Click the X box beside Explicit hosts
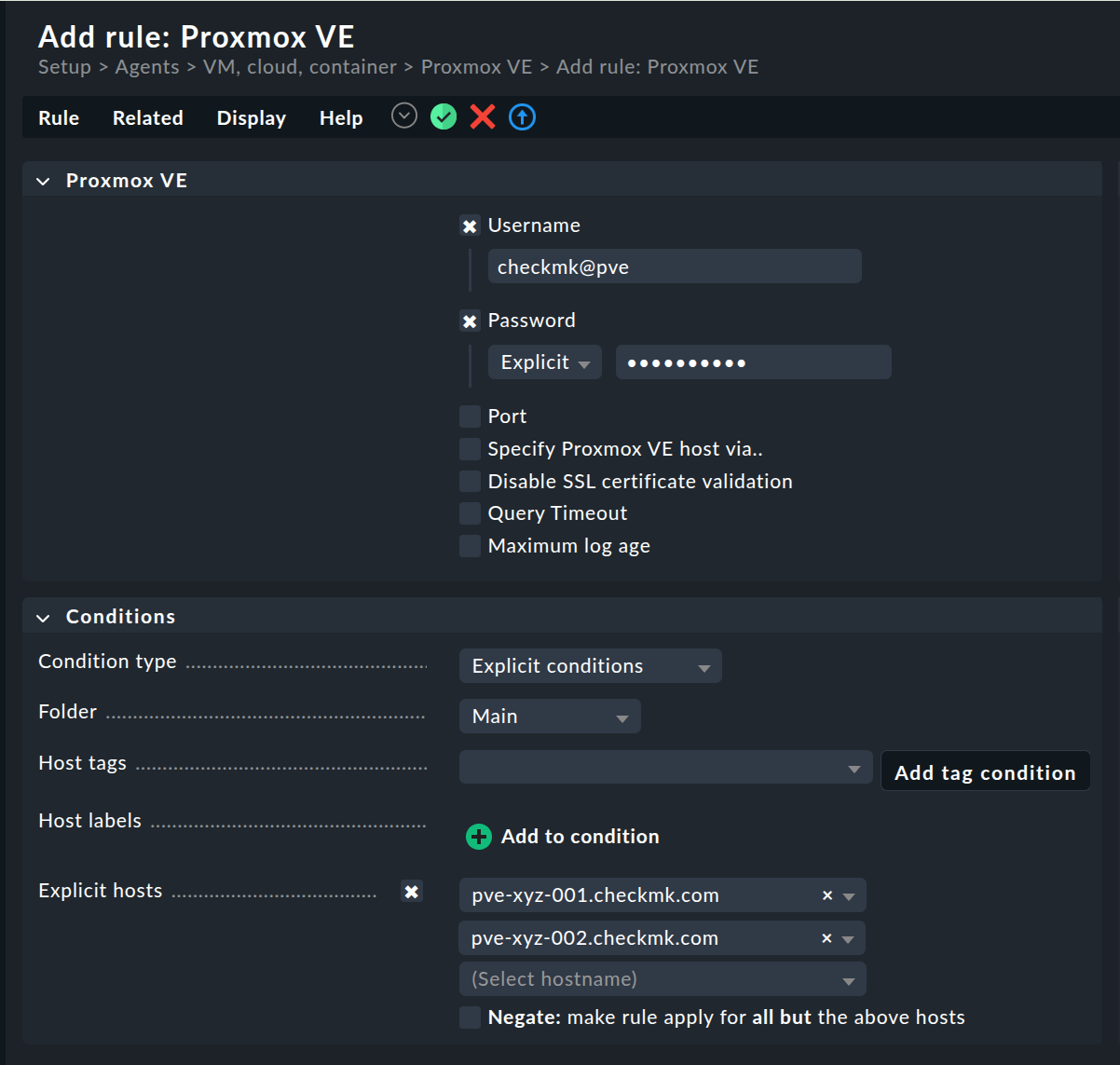 (x=411, y=892)
